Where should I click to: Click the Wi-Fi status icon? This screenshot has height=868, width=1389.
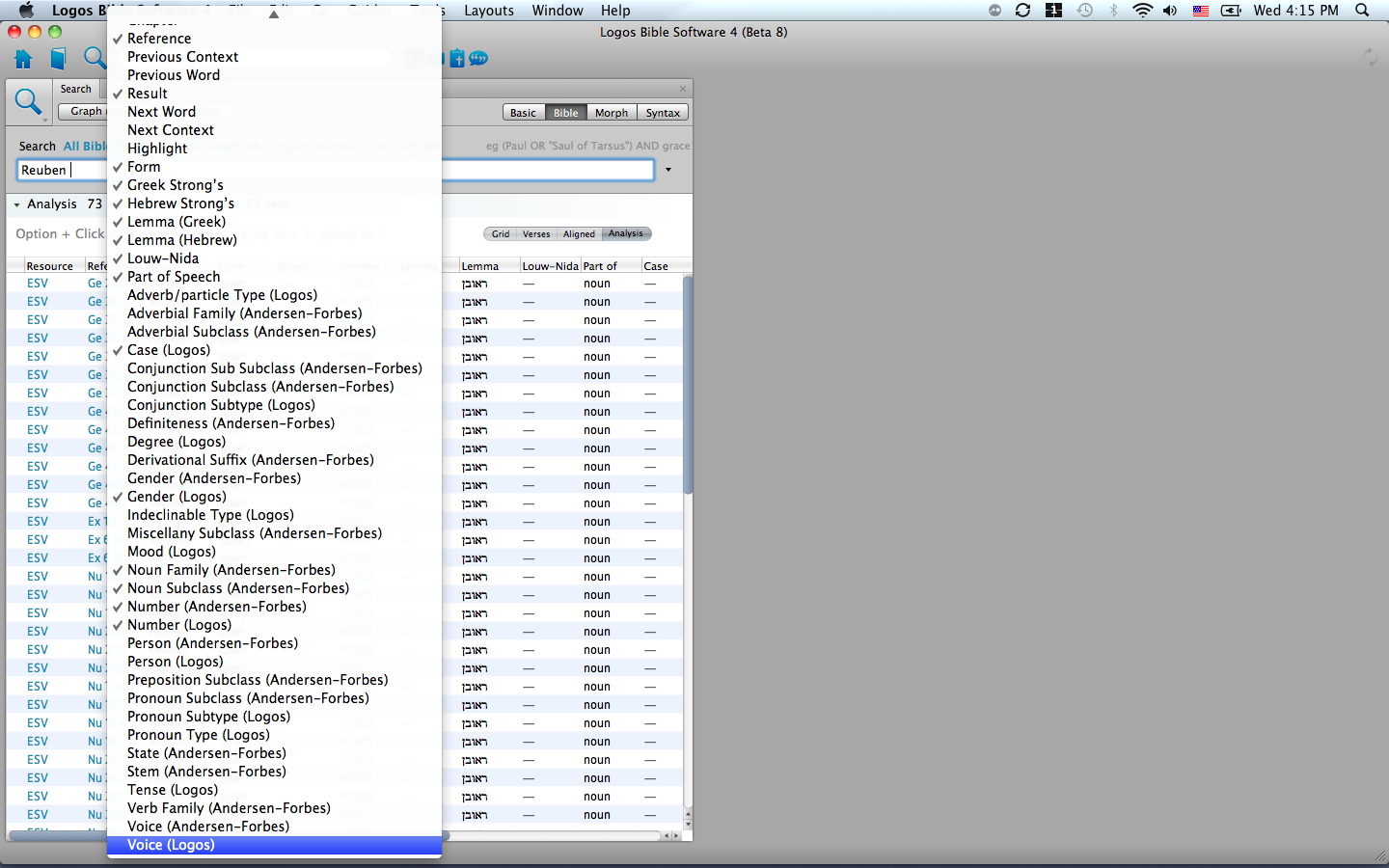[1142, 11]
